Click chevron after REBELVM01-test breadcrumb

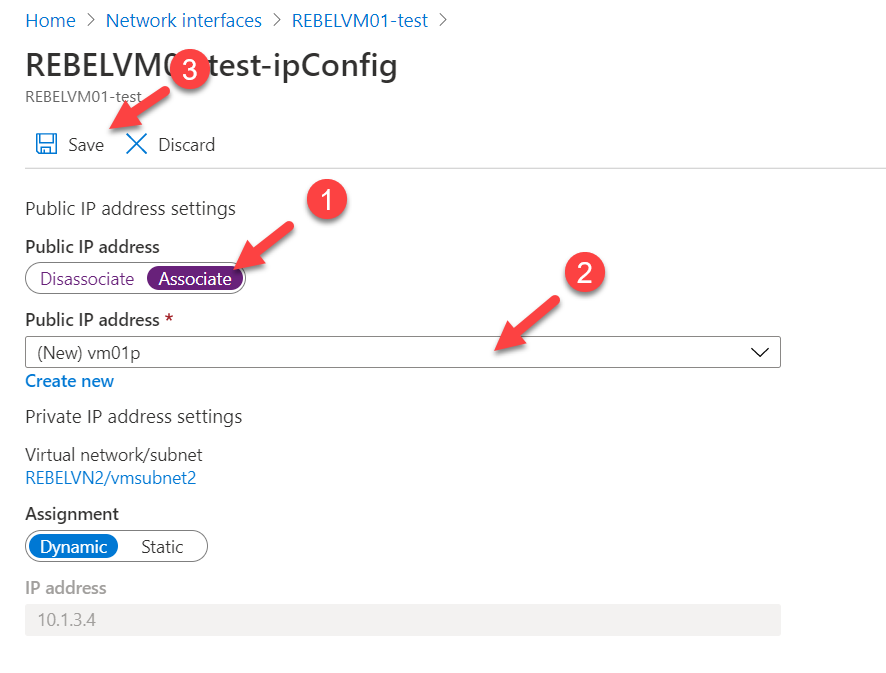444,20
